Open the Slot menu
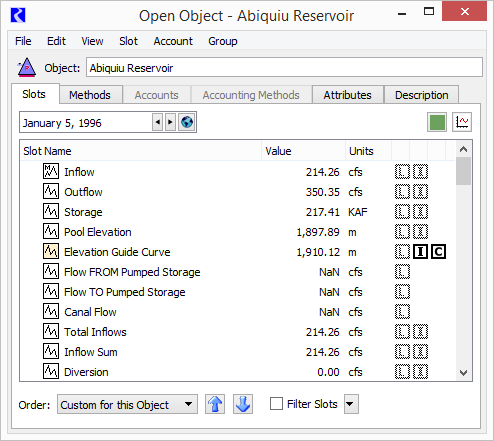Screen dimensions: 494x441 point(128,41)
